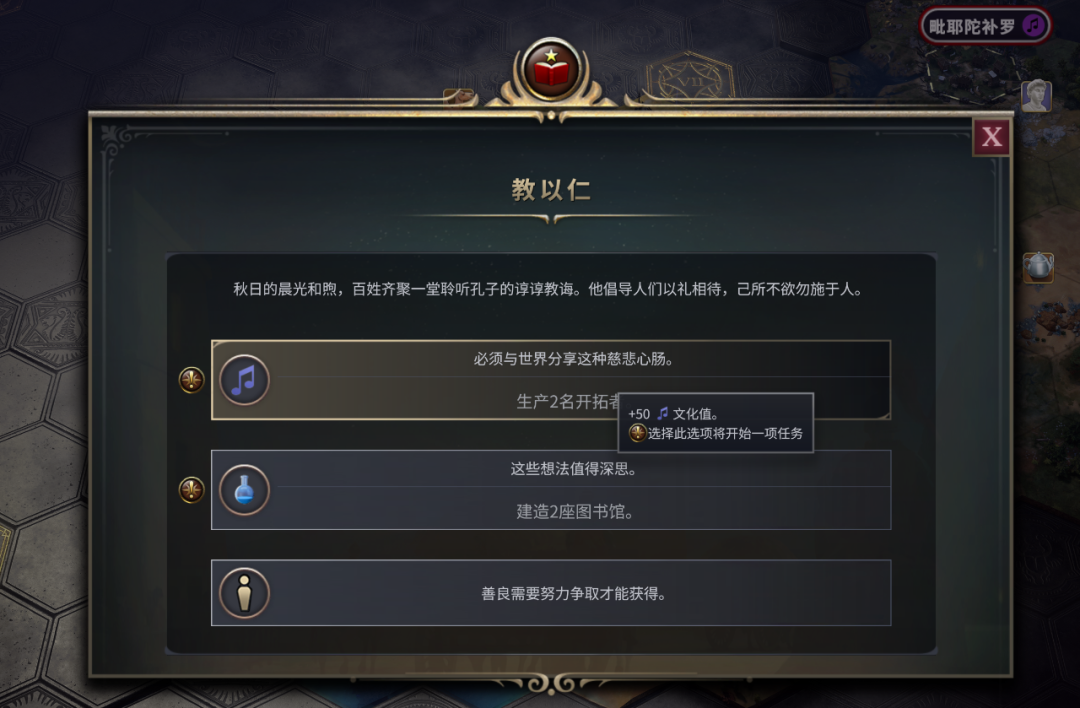The image size is (1080, 708).
Task: Choose option 必须与世界分享这种慈悲心肠
Action: [551, 379]
